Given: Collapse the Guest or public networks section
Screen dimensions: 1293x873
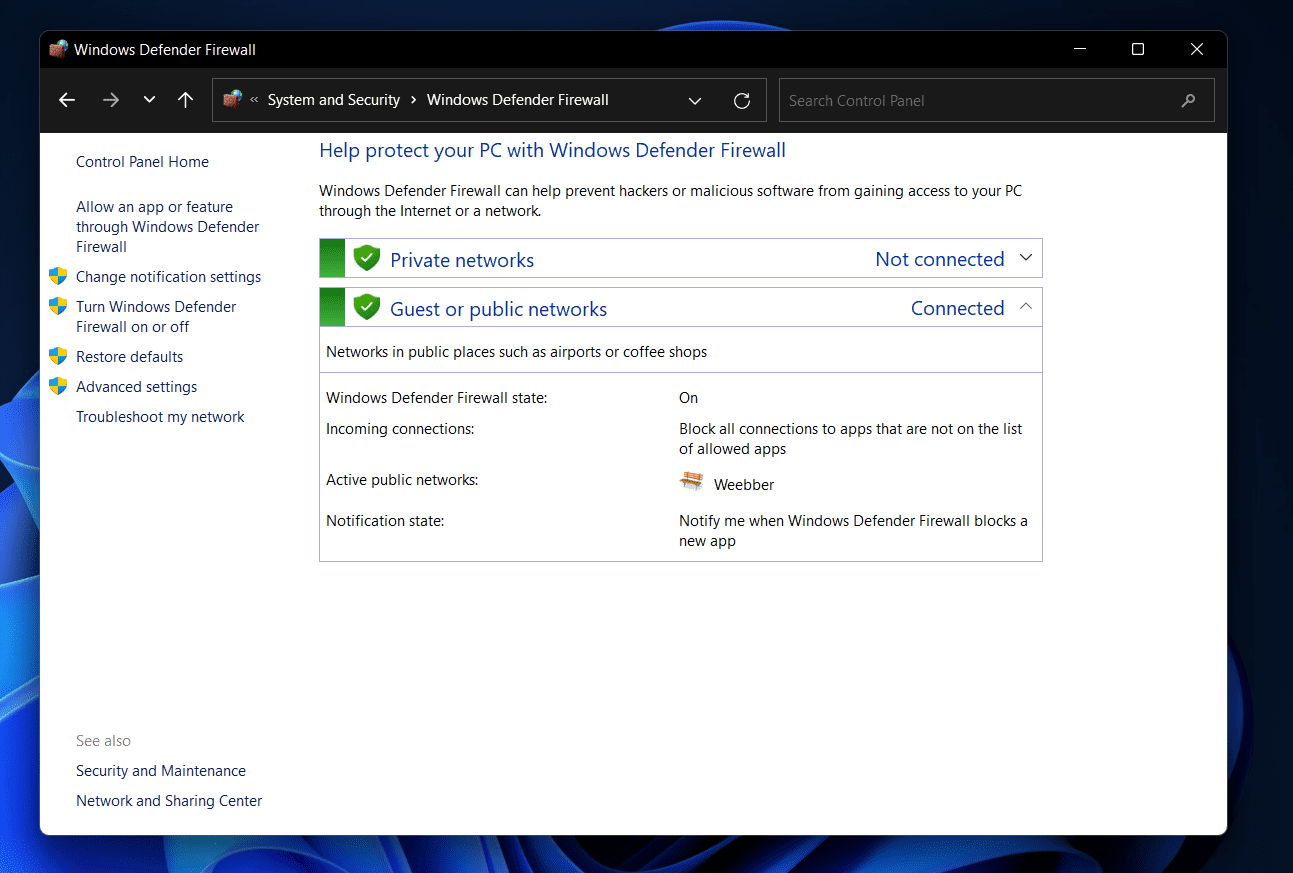Looking at the screenshot, I should [x=1025, y=307].
